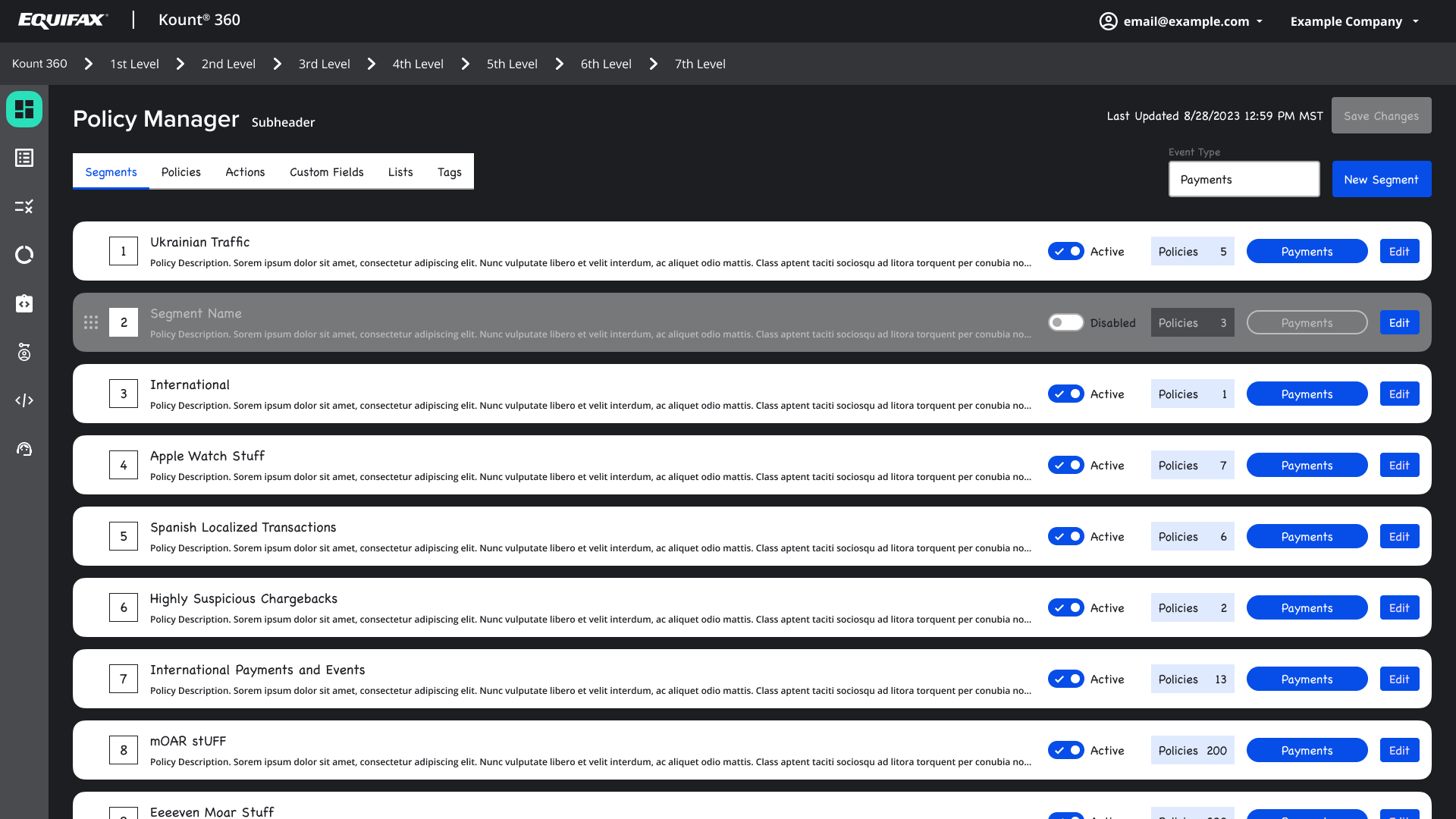The width and height of the screenshot is (1456, 819).
Task: Edit the Spanish Localized Transactions segment
Action: click(x=1399, y=536)
